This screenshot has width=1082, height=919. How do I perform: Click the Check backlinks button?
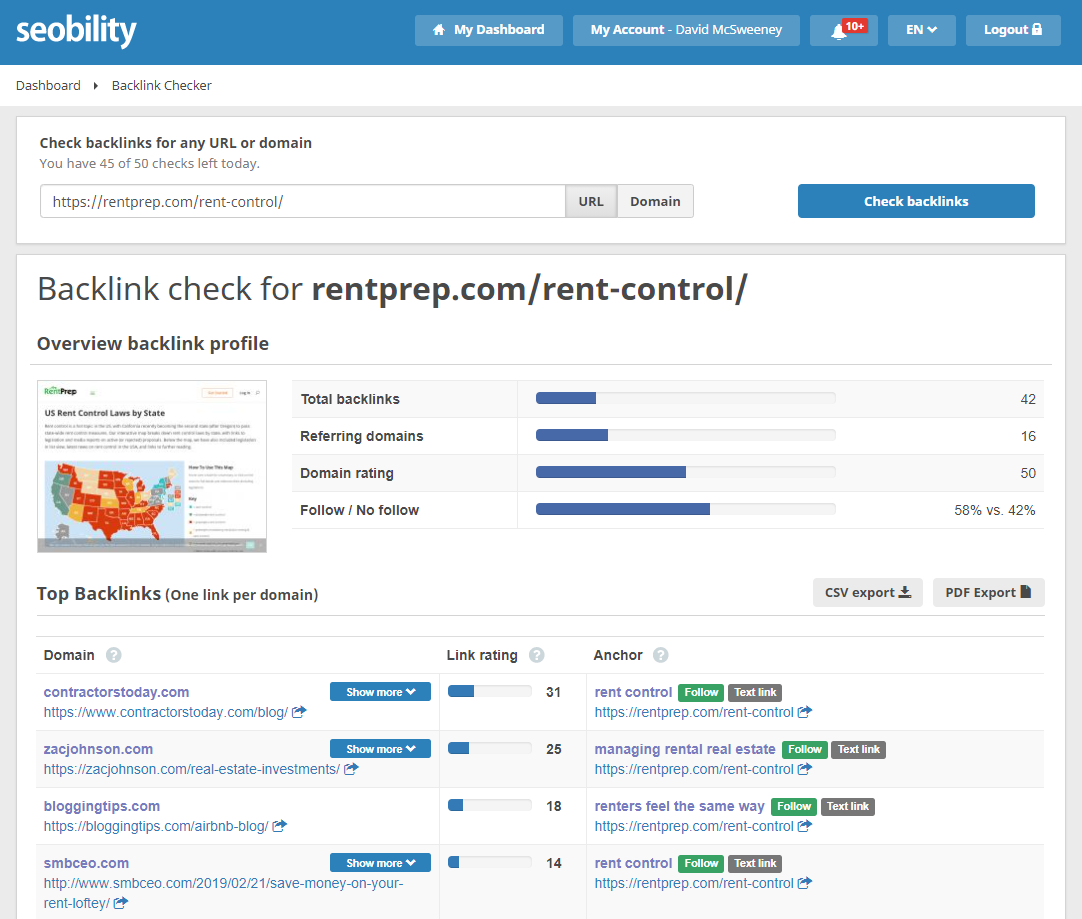click(x=916, y=201)
